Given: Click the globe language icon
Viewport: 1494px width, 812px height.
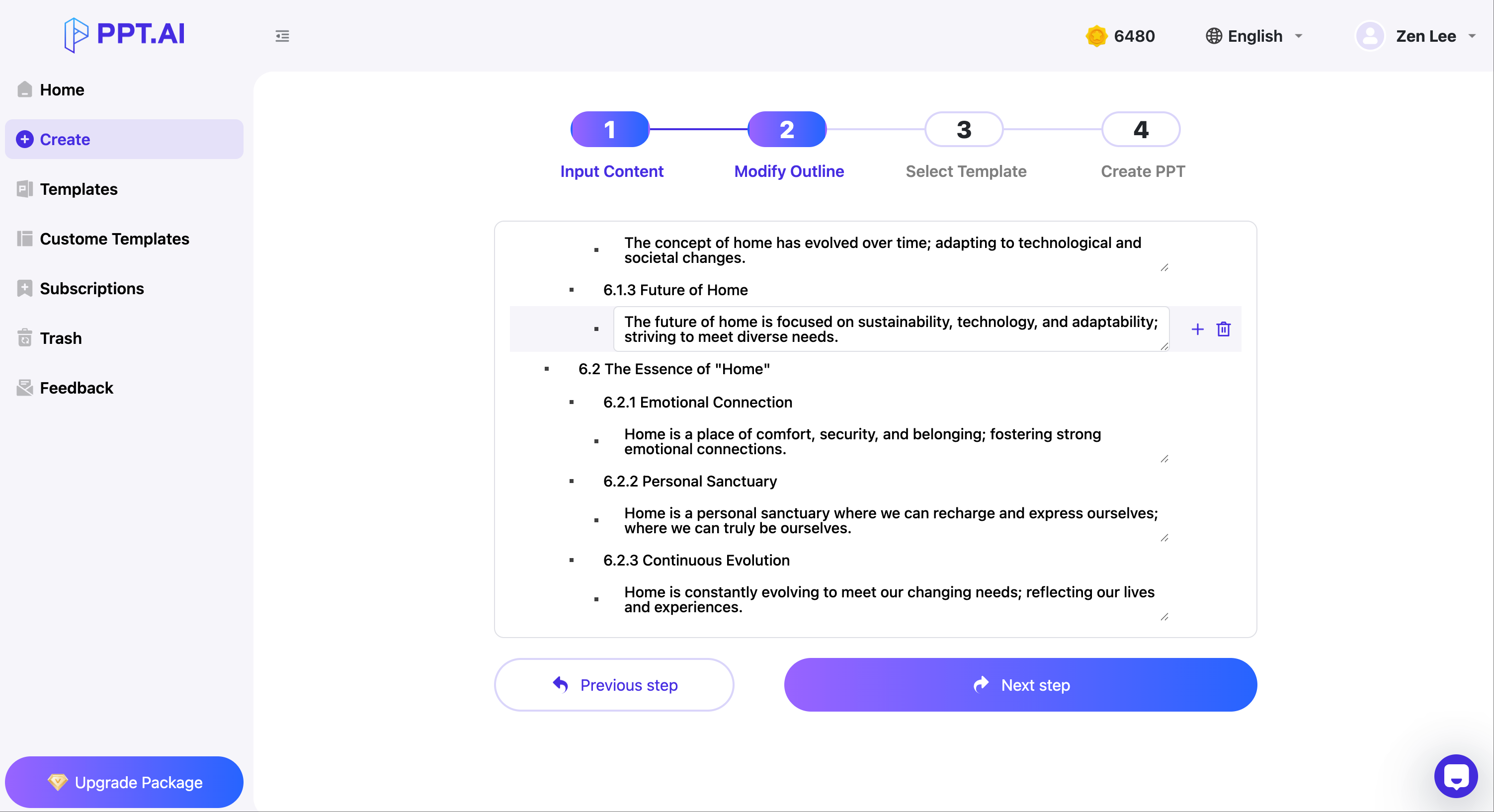Looking at the screenshot, I should (1213, 36).
